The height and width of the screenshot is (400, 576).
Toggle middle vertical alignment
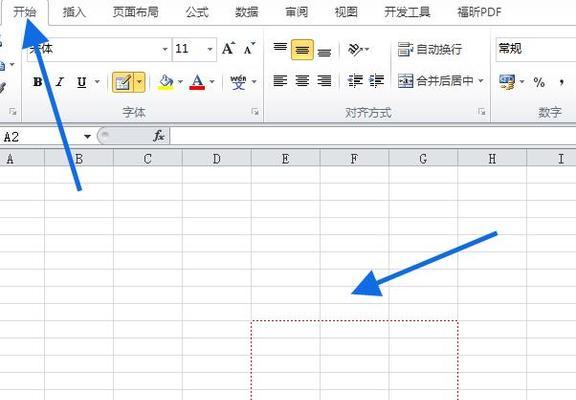tap(302, 50)
